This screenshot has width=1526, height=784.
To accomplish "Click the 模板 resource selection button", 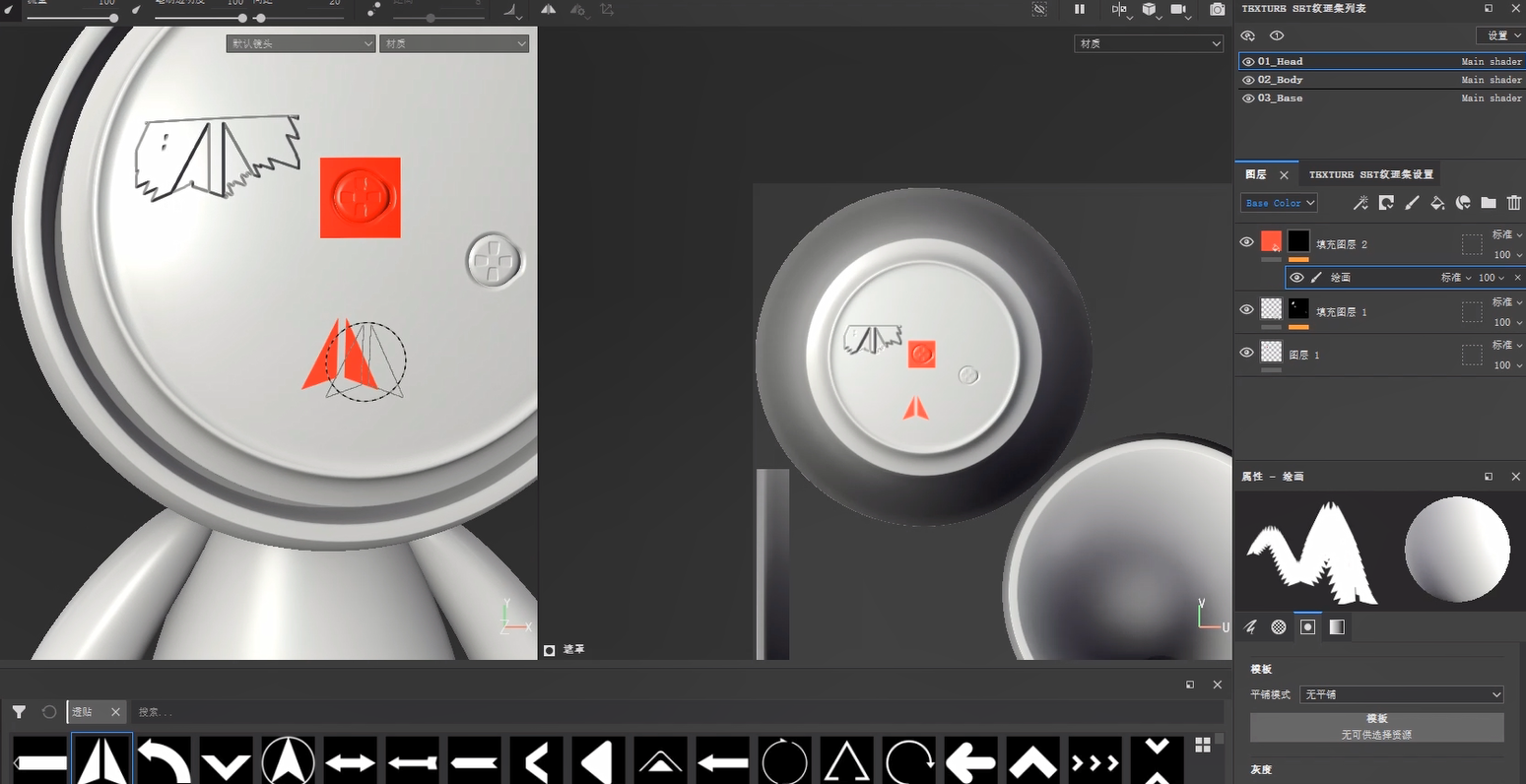I will coord(1376,727).
